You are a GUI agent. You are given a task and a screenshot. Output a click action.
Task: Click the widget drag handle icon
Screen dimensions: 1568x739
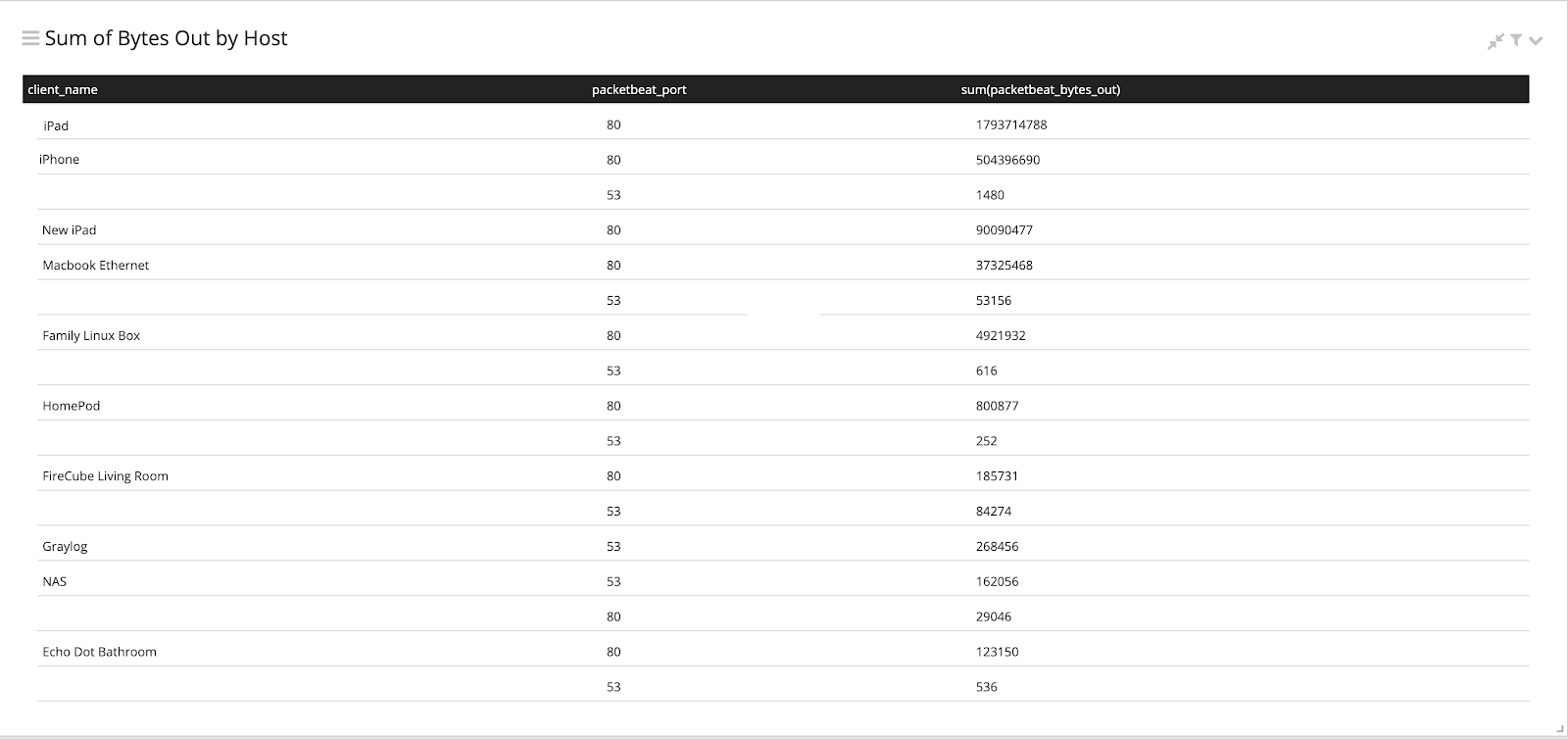click(30, 39)
